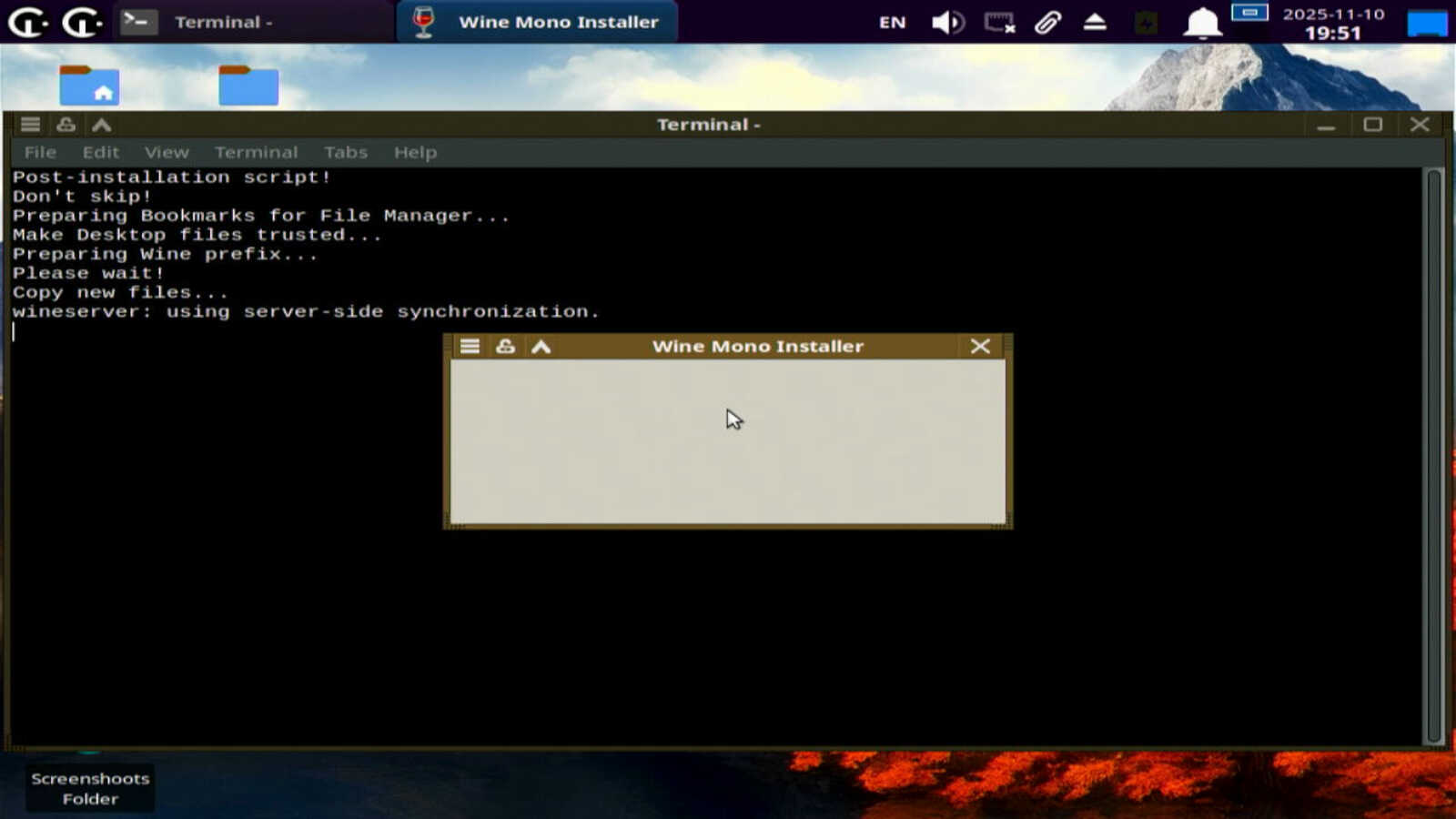Activate the Wine Mono Installer taskbar button
This screenshot has width=1456, height=819.
(x=537, y=22)
